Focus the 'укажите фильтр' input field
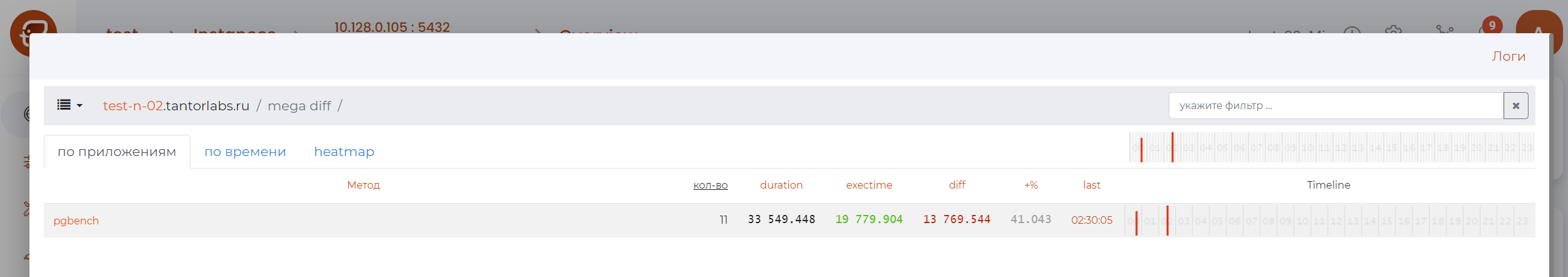Viewport: 1568px width, 277px height. point(1335,106)
